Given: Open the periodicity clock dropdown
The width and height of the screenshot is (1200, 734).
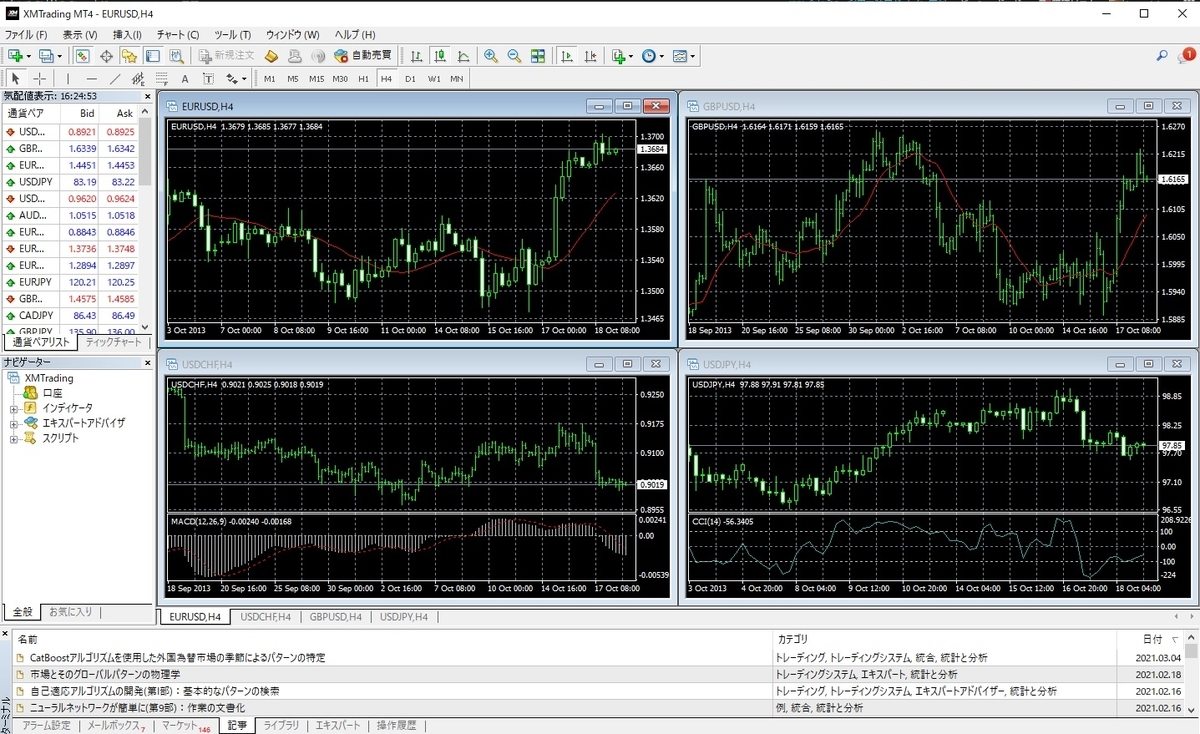Looking at the screenshot, I should [653, 56].
